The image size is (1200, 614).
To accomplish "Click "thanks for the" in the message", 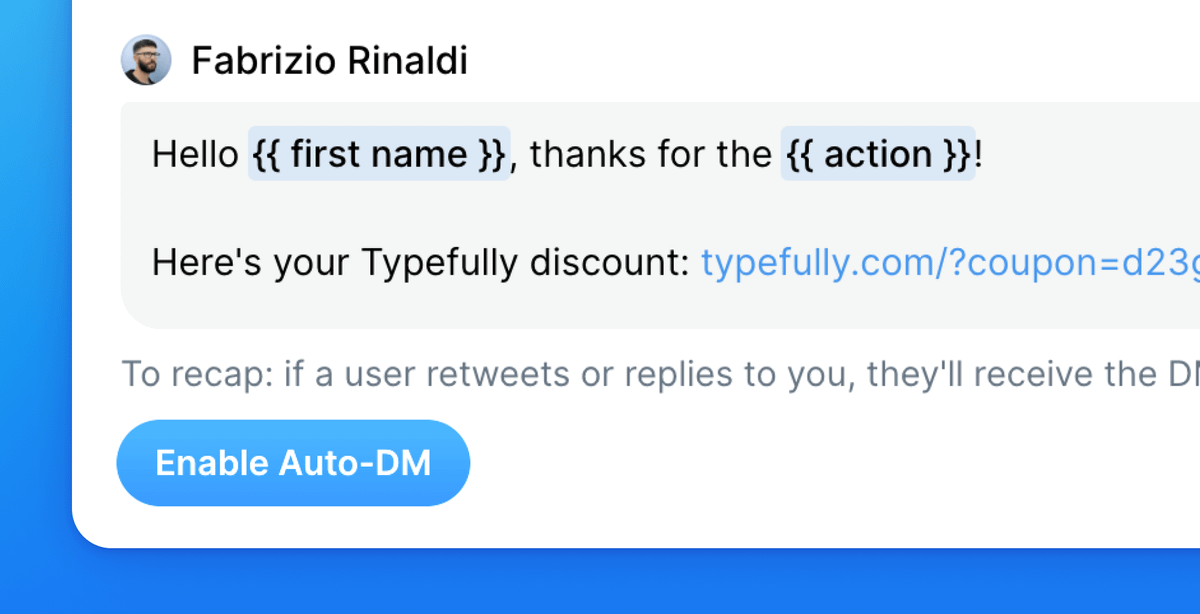I will click(650, 154).
